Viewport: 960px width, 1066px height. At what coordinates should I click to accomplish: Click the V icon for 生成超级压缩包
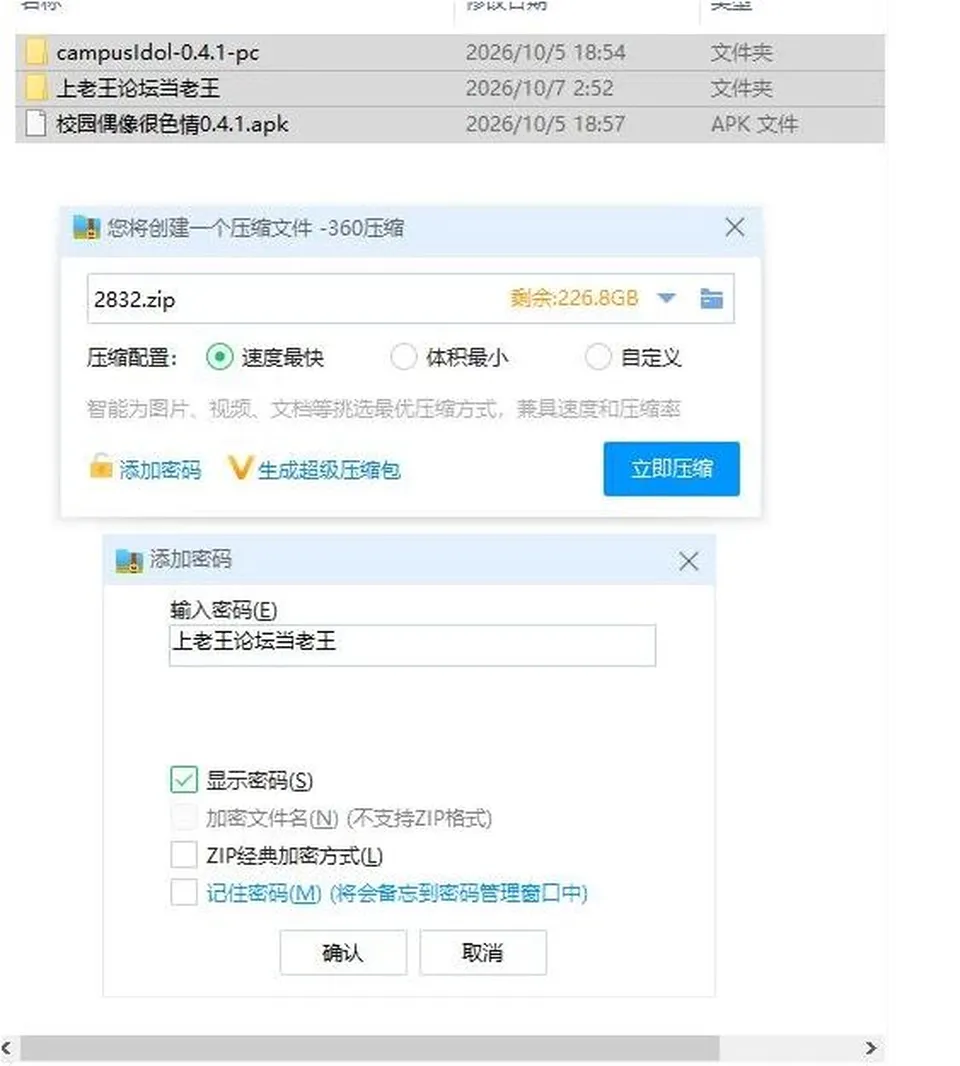[x=240, y=468]
